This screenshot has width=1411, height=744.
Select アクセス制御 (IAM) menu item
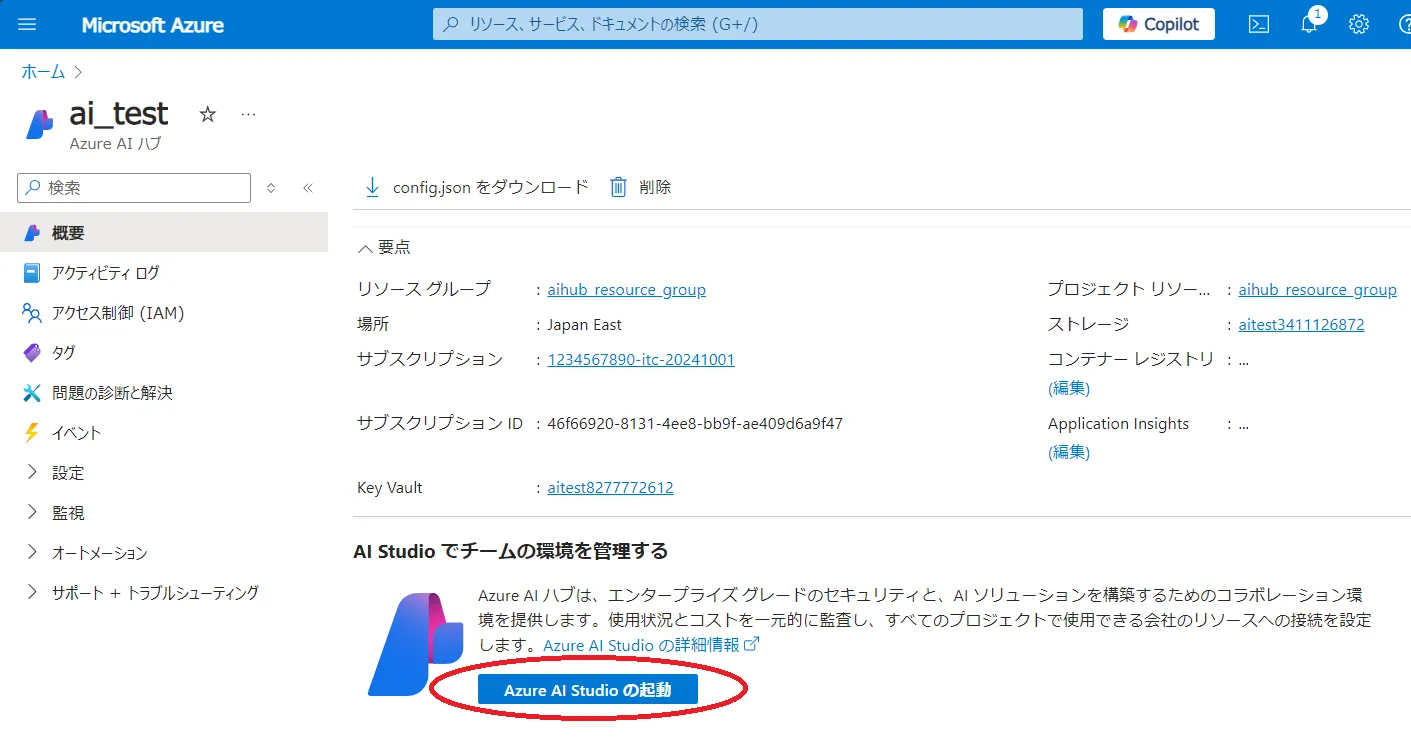(x=118, y=313)
